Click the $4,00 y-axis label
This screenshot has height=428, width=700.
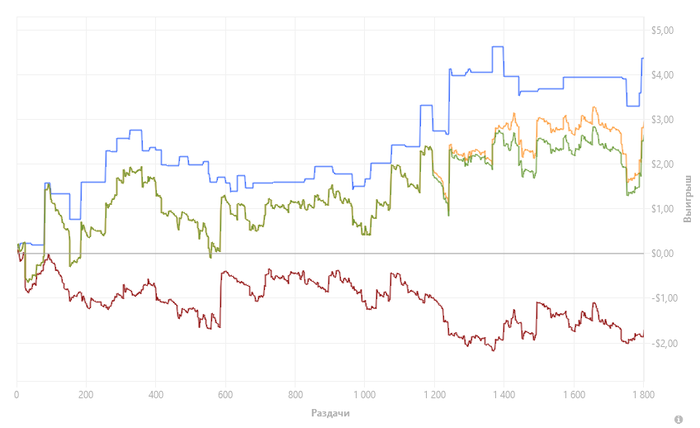pyautogui.click(x=664, y=75)
